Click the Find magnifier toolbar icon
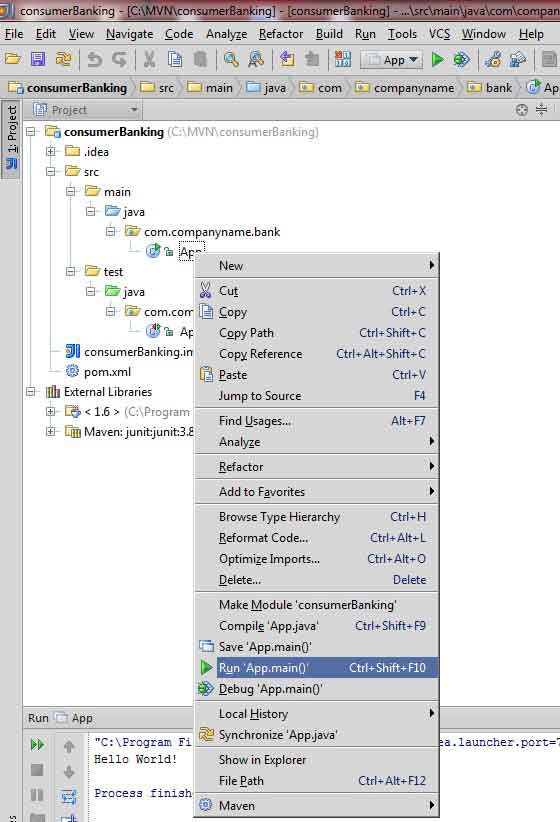This screenshot has height=822, width=560. click(231, 60)
